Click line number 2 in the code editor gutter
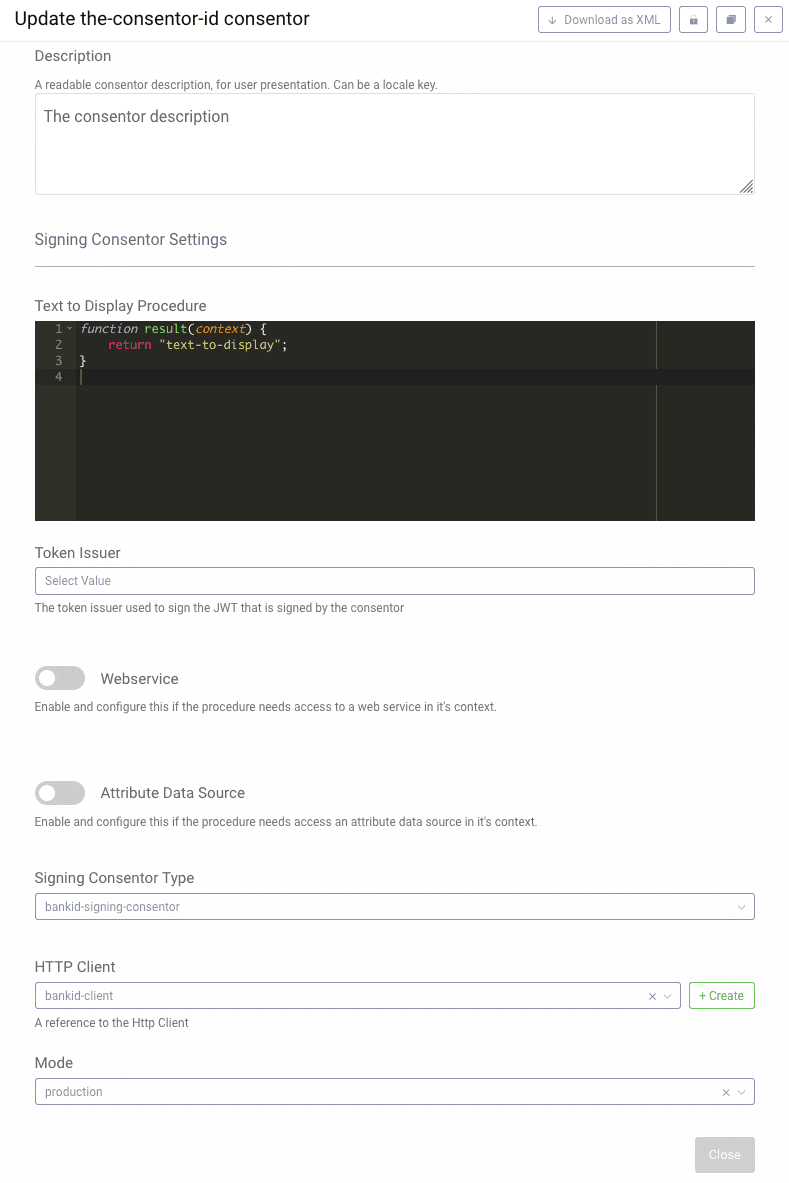This screenshot has width=789, height=1183. pyautogui.click(x=58, y=344)
